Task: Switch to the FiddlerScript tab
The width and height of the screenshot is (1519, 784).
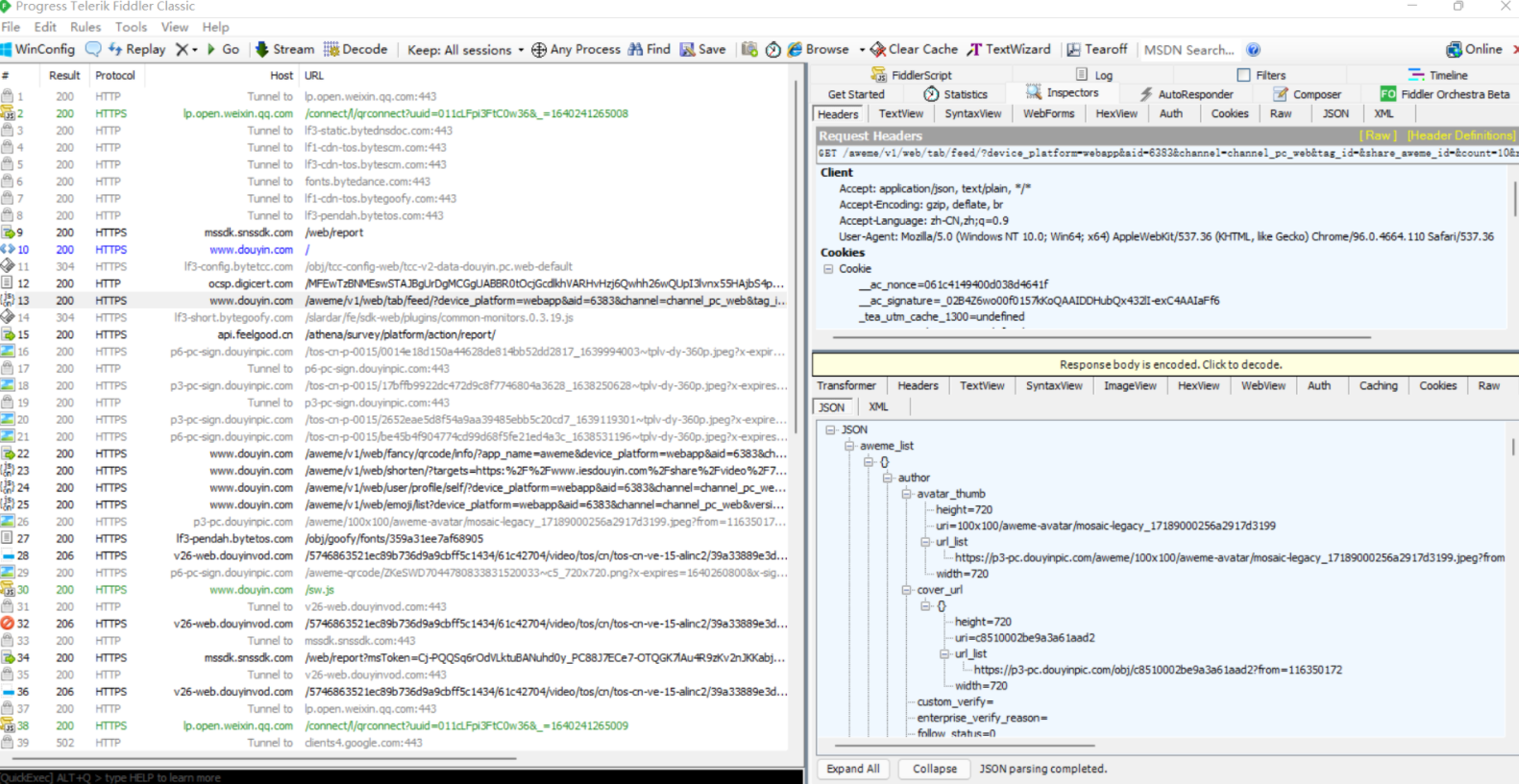Action: pos(911,75)
